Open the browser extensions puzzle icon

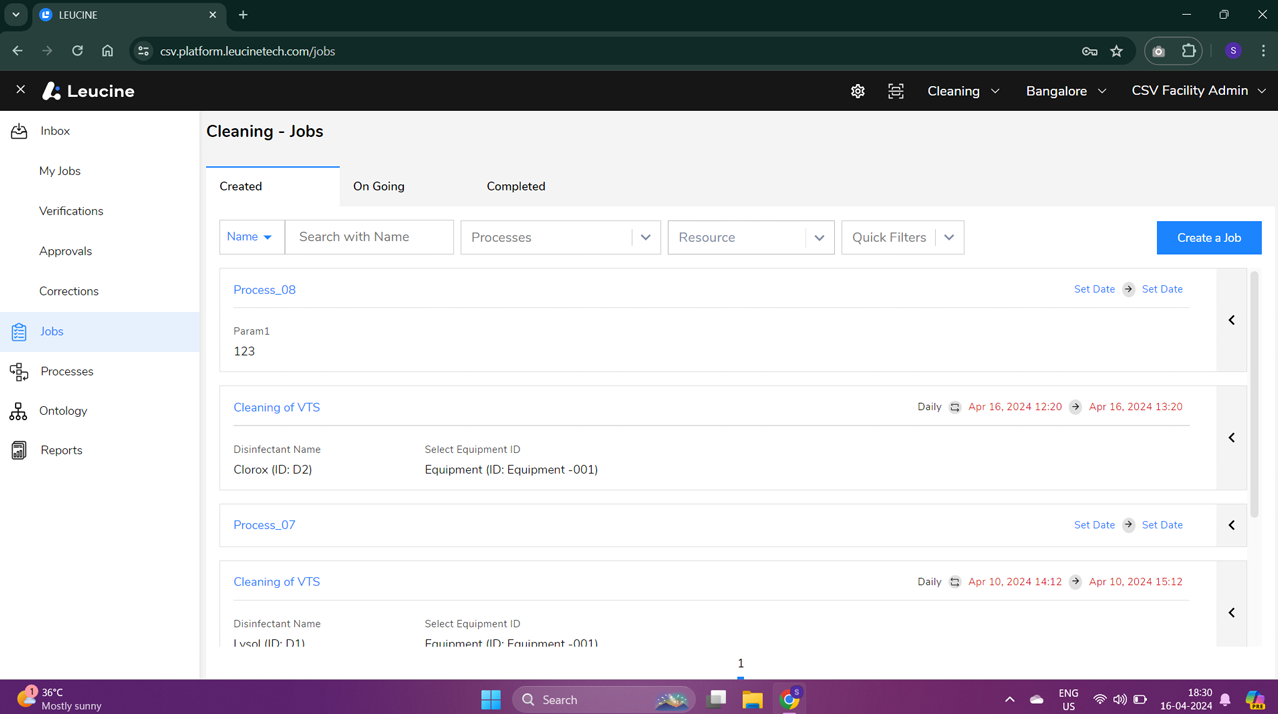pos(1189,51)
